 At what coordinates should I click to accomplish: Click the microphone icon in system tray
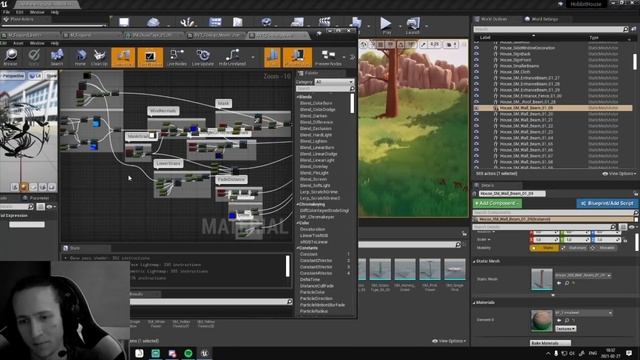(x=556, y=353)
